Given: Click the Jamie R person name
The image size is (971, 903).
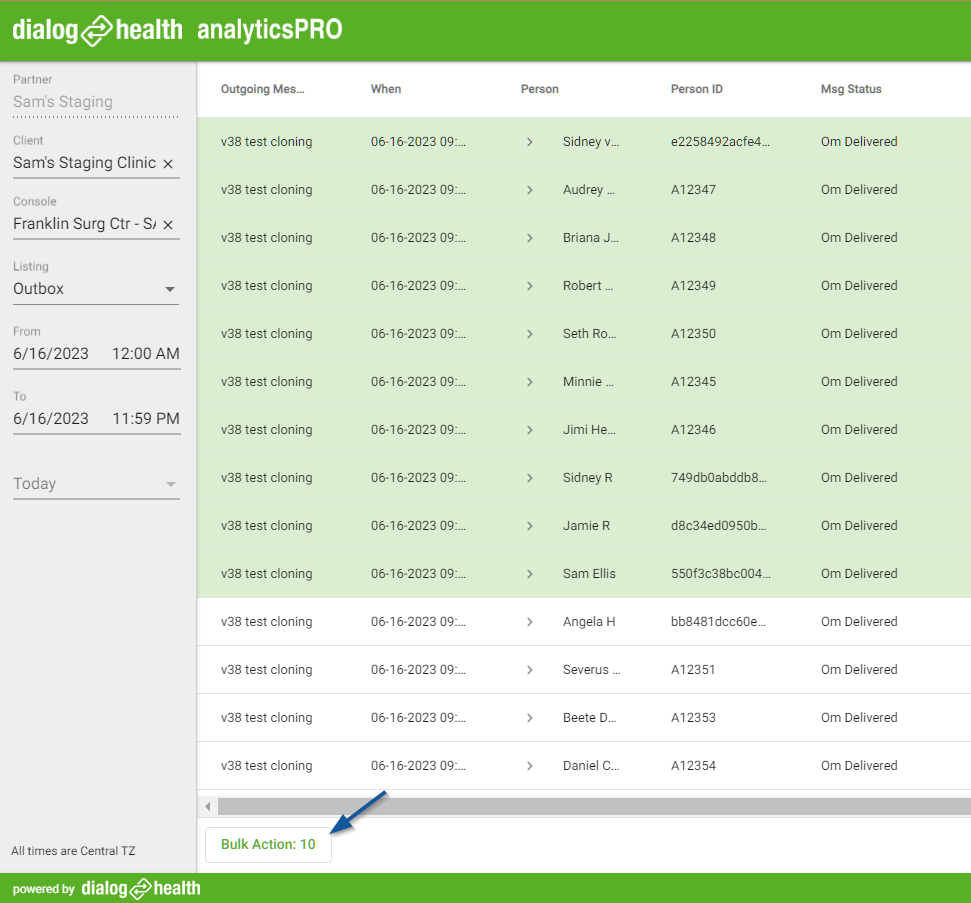Looking at the screenshot, I should pyautogui.click(x=586, y=526).
